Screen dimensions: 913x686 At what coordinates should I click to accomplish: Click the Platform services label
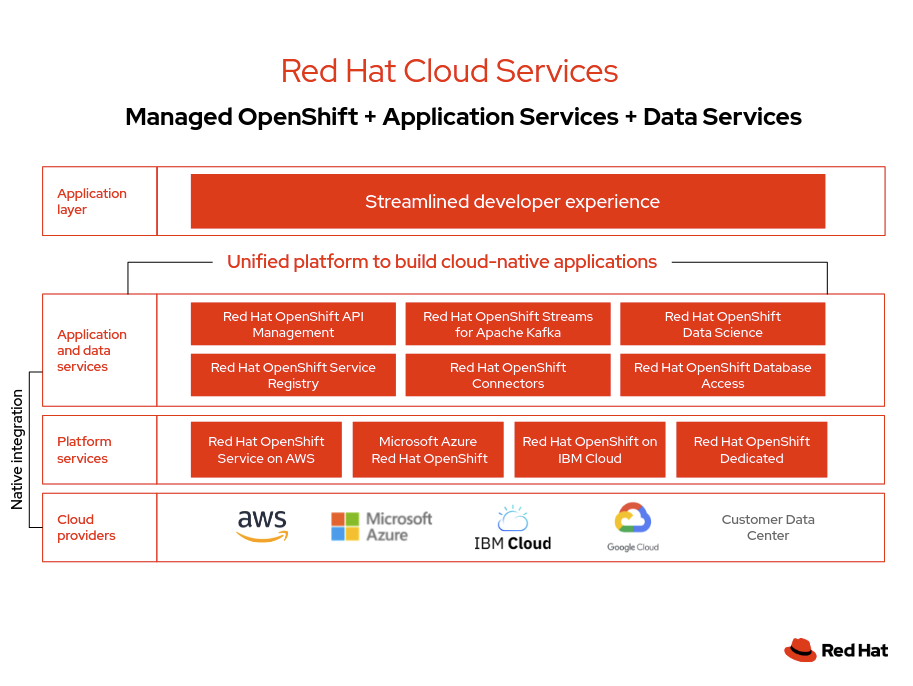[x=84, y=450]
